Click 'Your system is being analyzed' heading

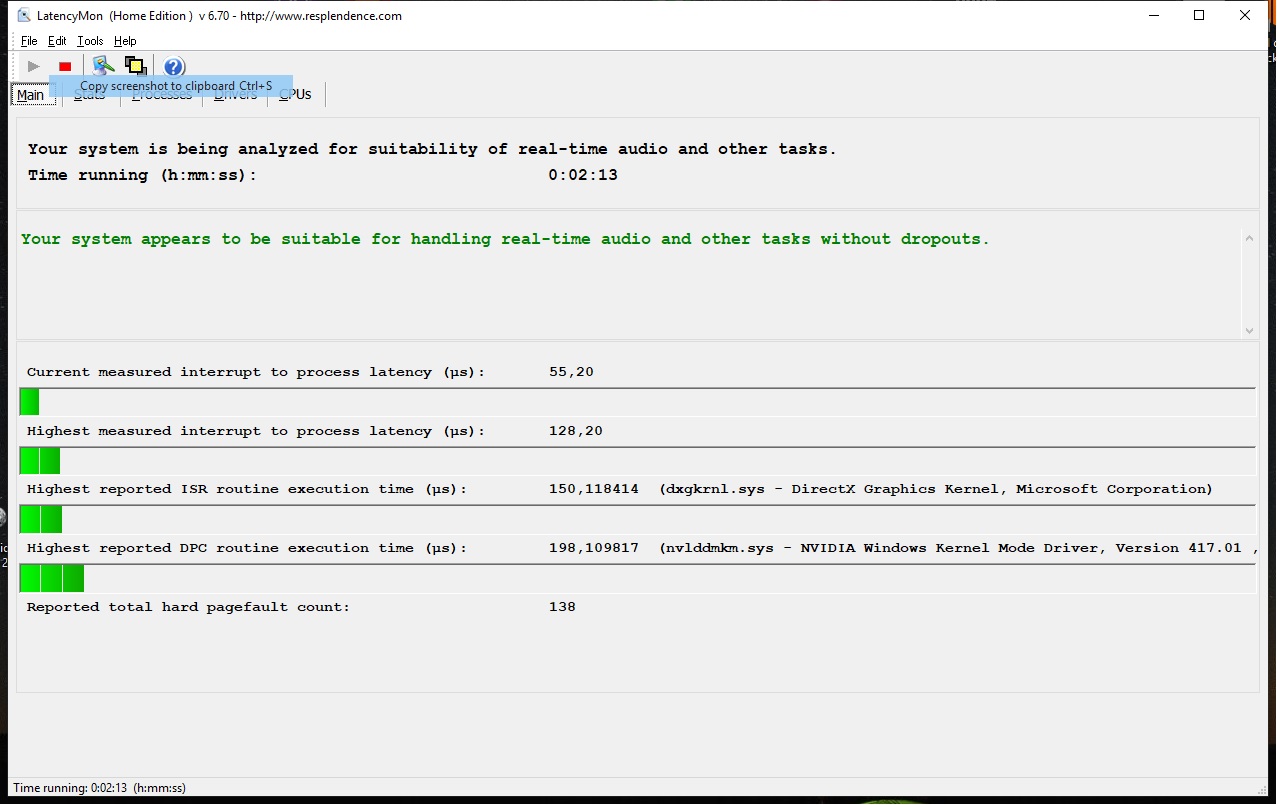tap(432, 149)
